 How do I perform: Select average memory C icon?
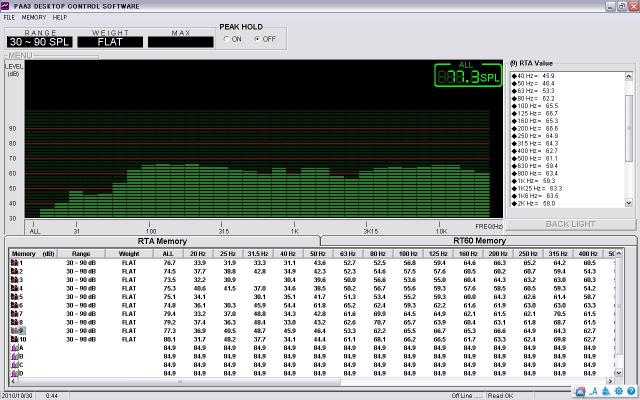[15, 365]
